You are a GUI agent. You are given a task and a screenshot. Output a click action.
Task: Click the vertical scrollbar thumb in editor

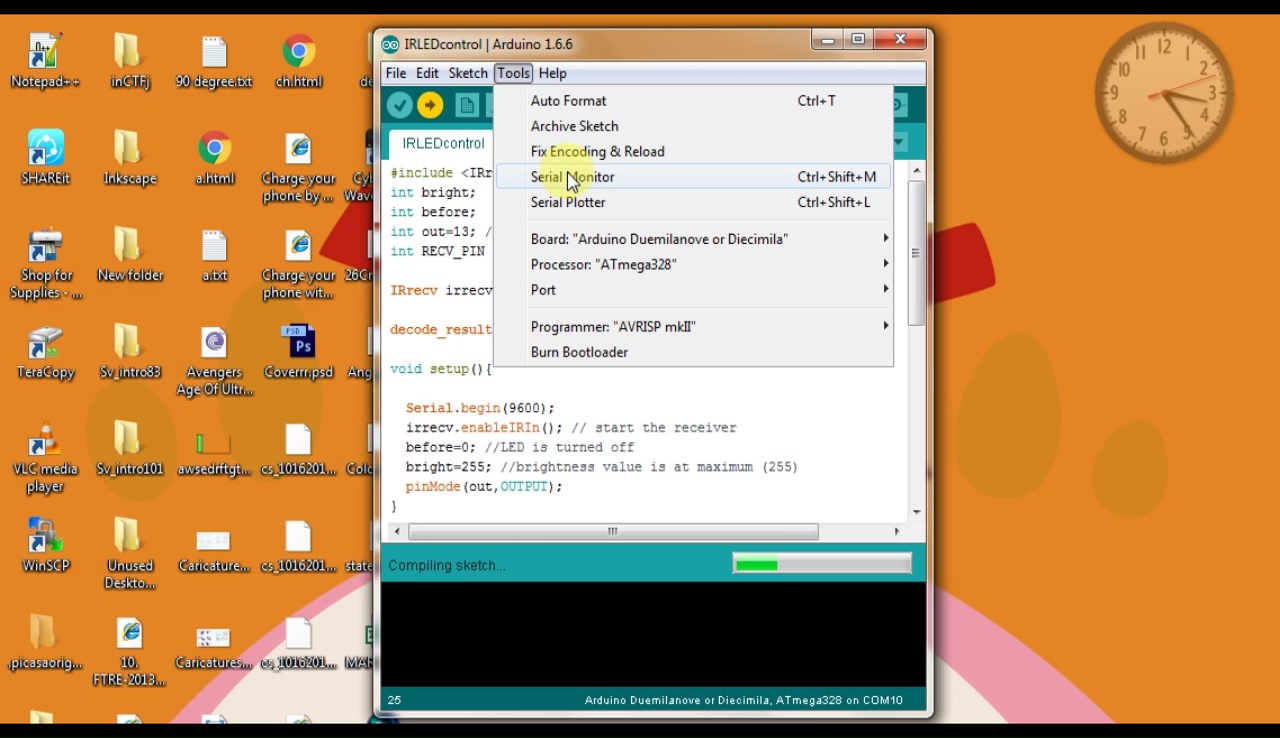(x=917, y=253)
